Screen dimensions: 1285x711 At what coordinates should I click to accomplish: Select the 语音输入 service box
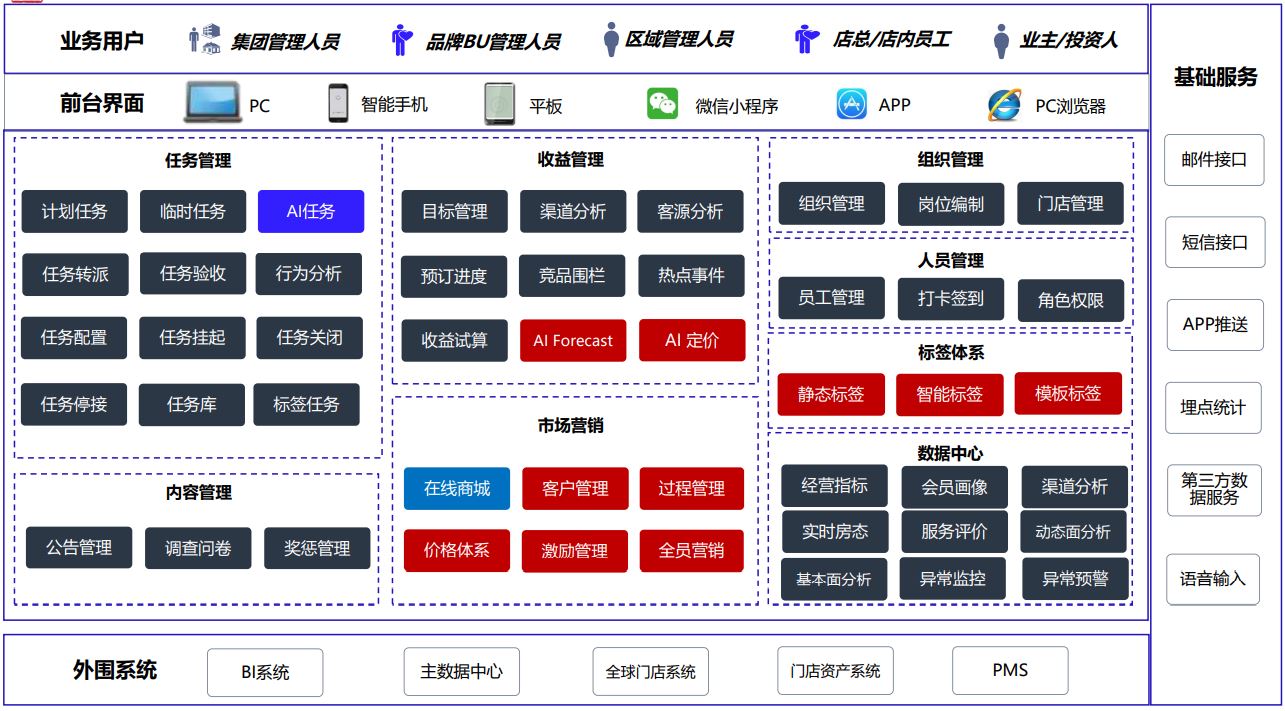tap(1213, 579)
